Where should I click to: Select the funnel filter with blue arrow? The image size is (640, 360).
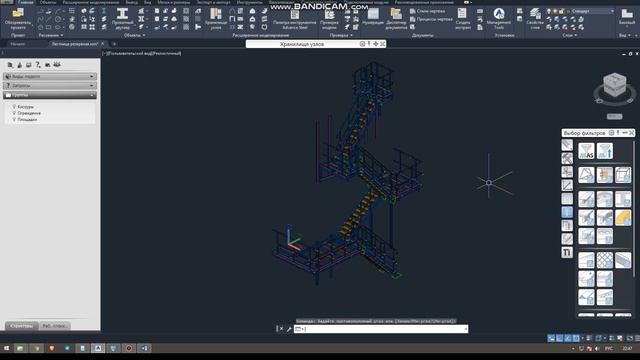(x=604, y=151)
